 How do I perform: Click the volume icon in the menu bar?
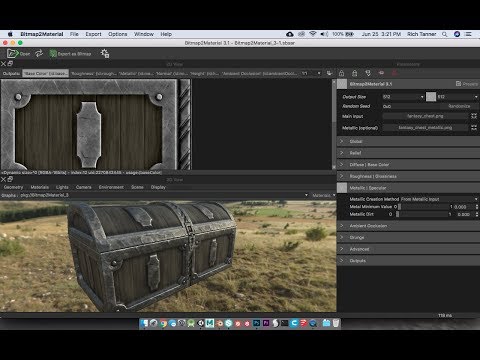point(324,34)
